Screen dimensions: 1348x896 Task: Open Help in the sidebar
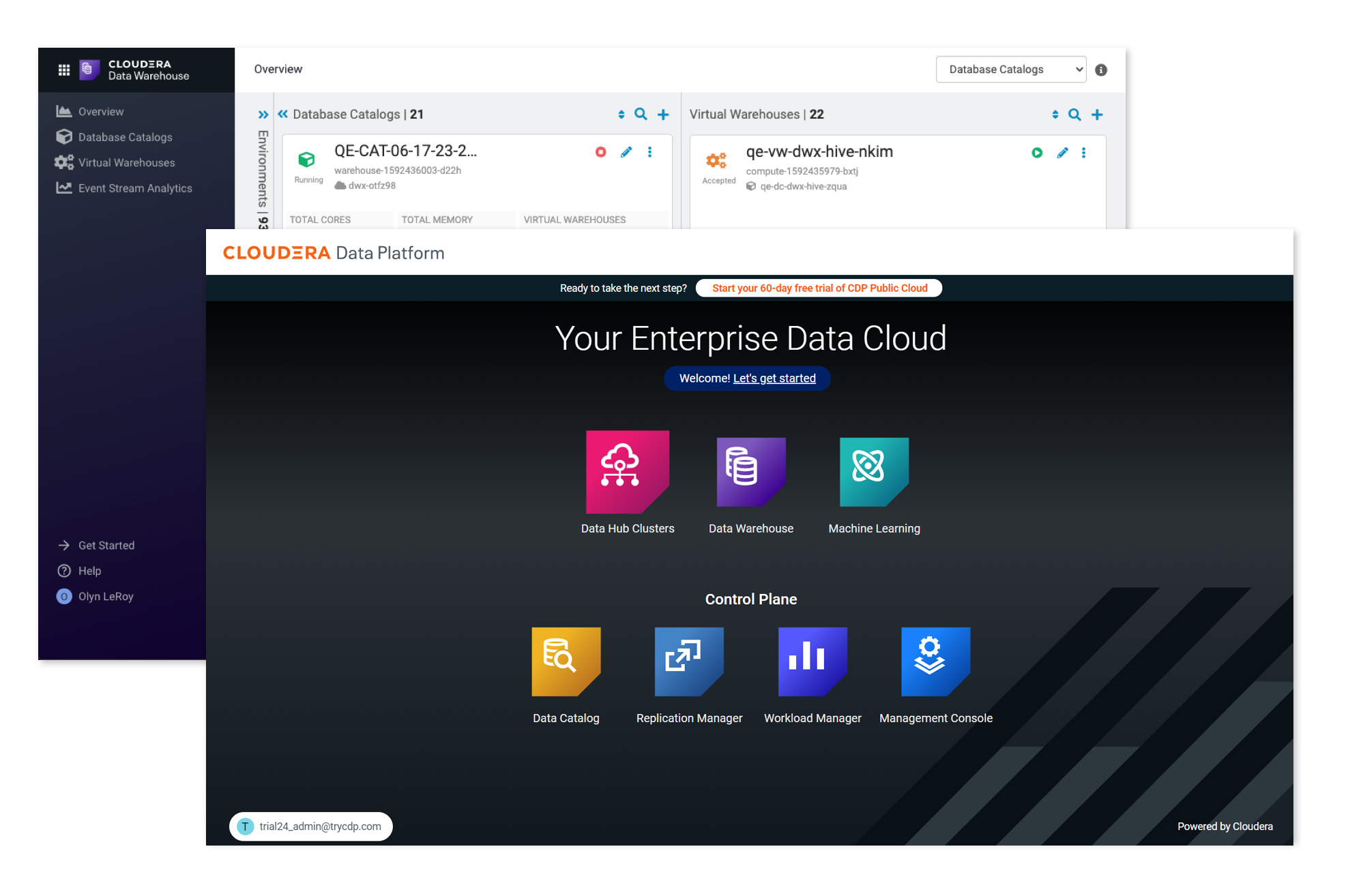79,571
